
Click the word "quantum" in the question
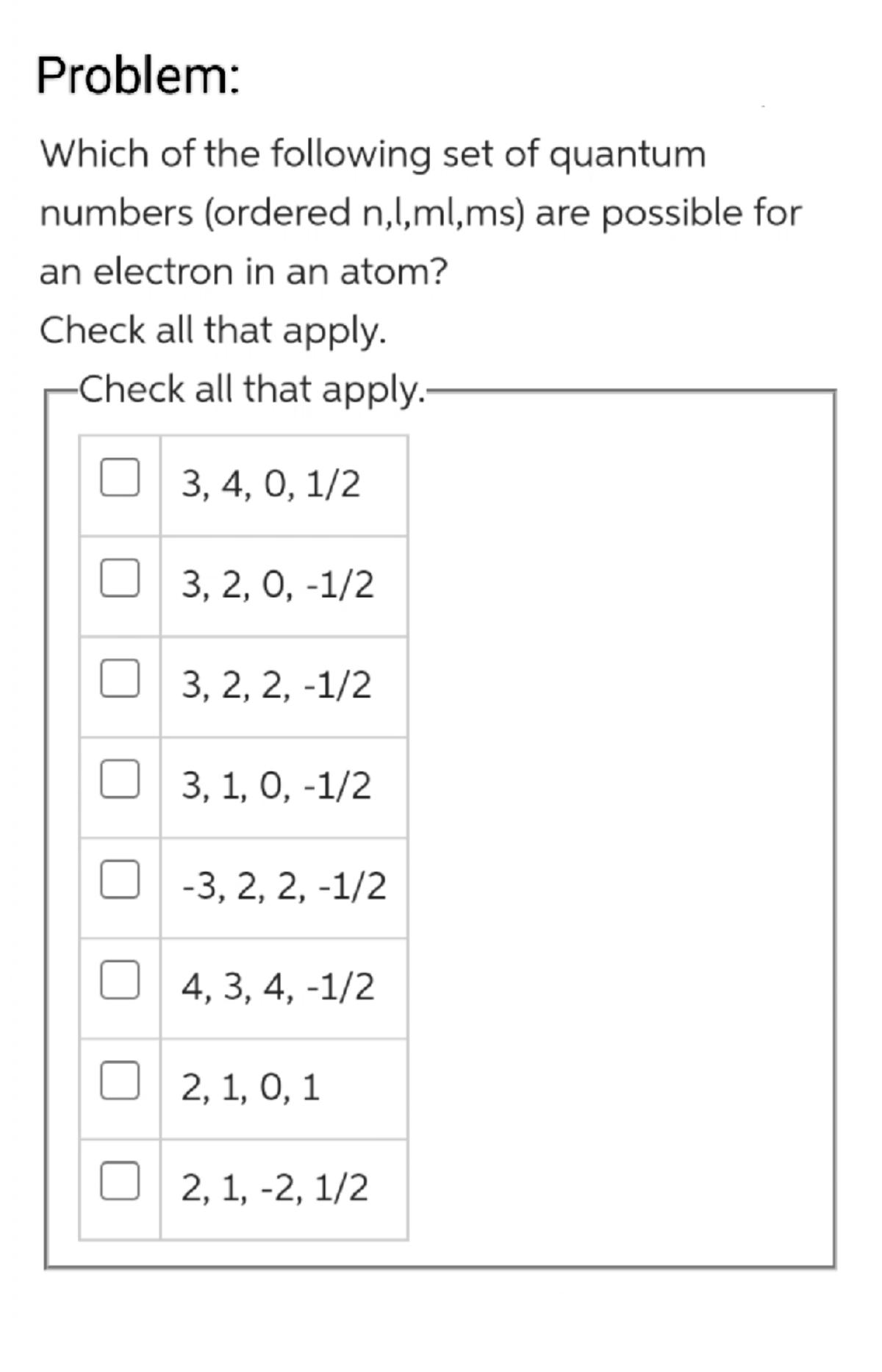click(627, 155)
